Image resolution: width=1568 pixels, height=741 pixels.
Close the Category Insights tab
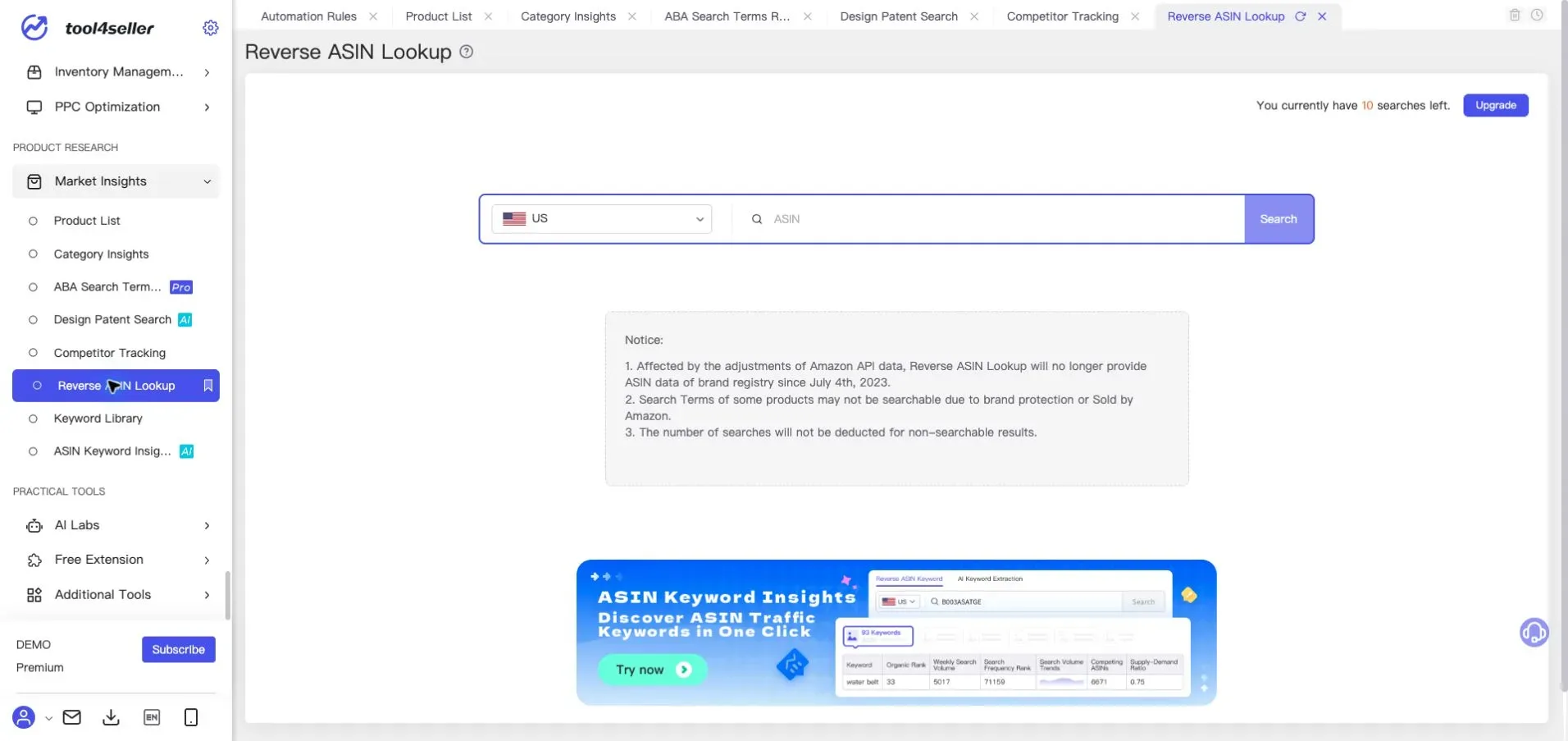click(632, 16)
